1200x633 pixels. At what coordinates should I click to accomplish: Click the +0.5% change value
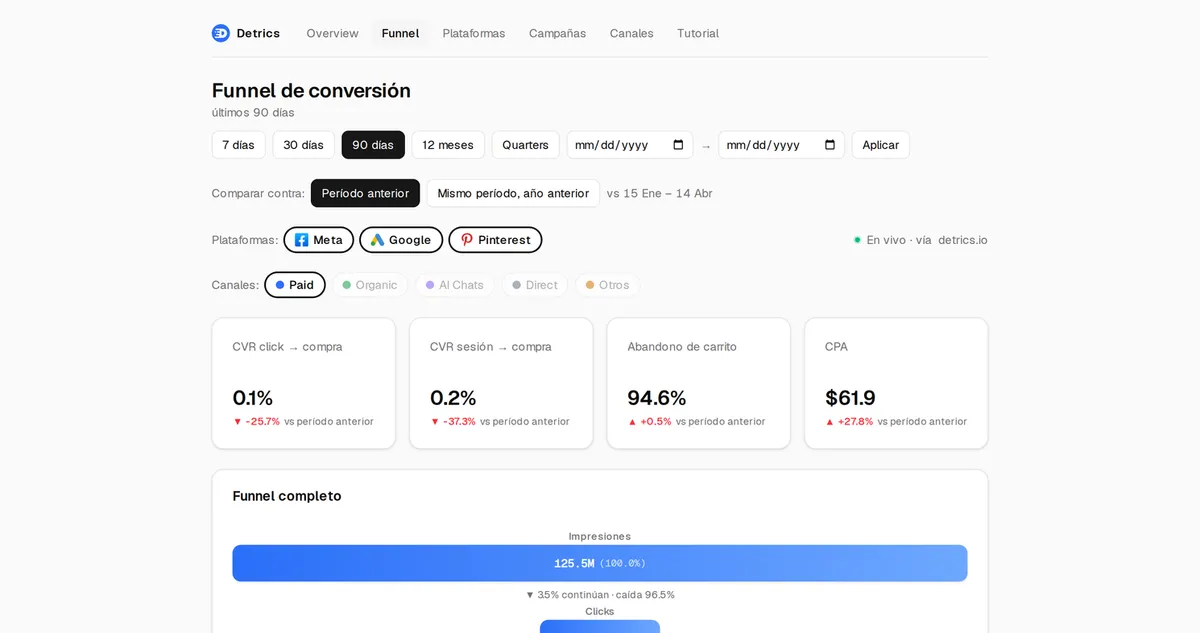(x=656, y=422)
